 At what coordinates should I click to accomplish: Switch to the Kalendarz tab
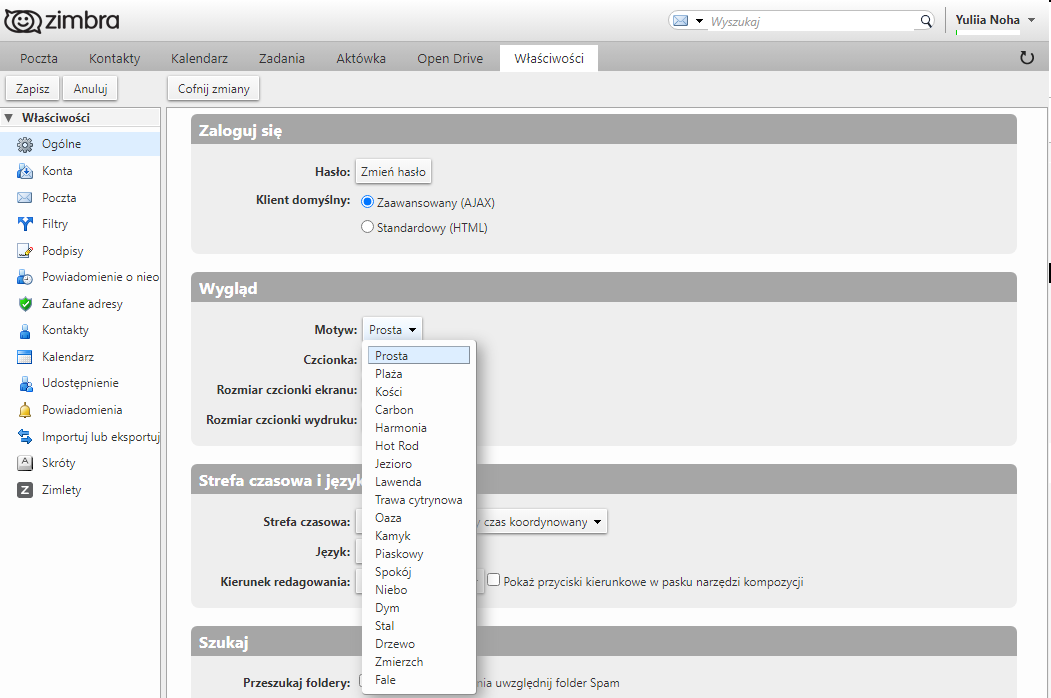[x=199, y=58]
